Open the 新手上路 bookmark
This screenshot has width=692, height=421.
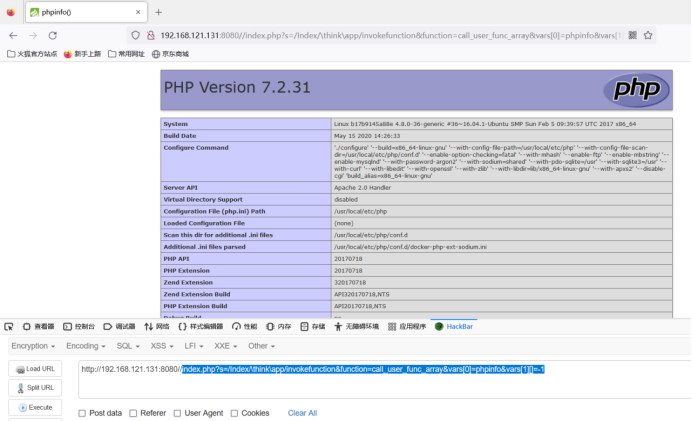[x=83, y=54]
